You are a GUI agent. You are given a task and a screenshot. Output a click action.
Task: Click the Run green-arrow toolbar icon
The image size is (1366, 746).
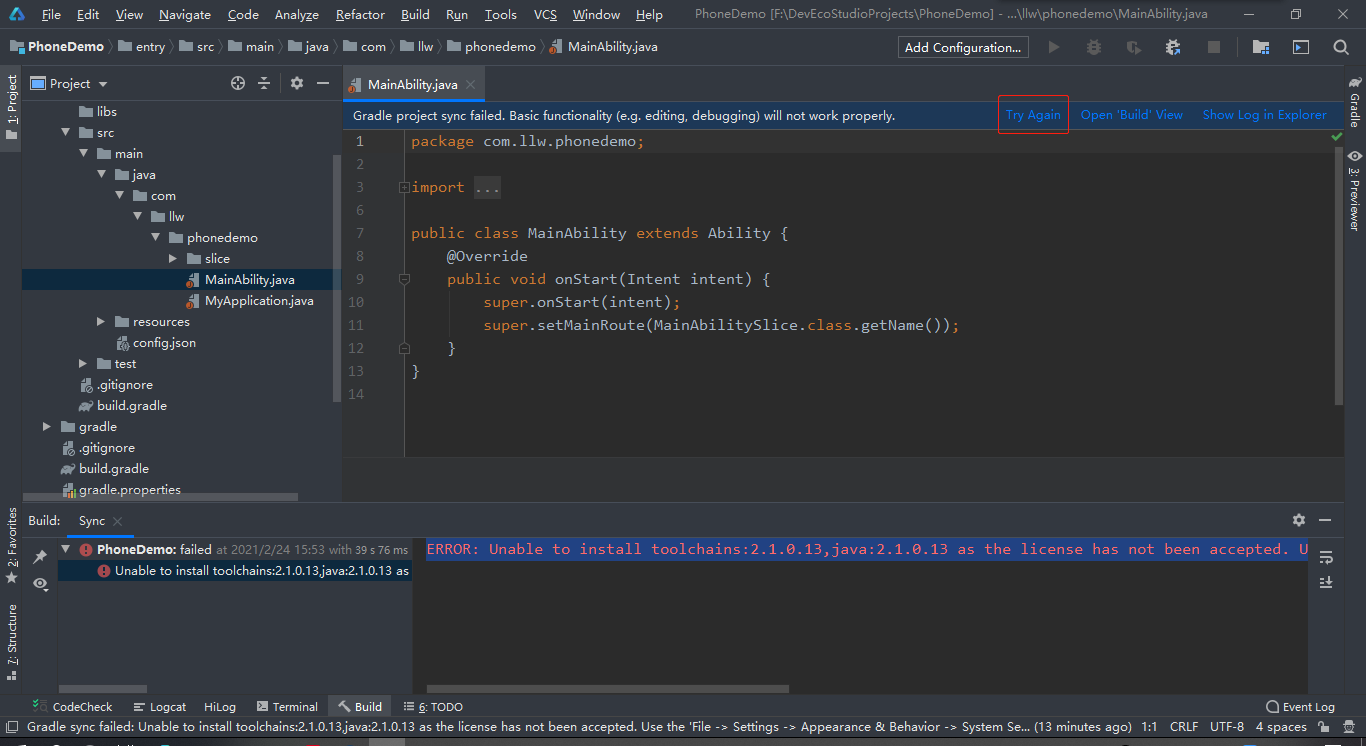tap(1053, 47)
